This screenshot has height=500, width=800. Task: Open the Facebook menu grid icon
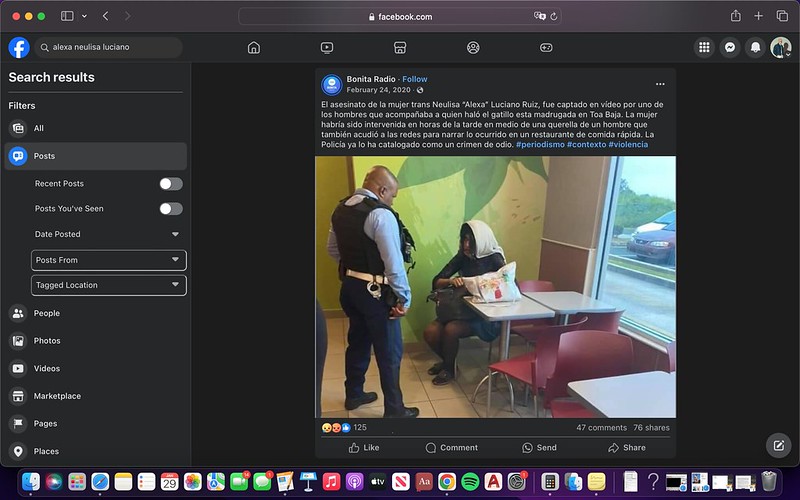(x=704, y=47)
